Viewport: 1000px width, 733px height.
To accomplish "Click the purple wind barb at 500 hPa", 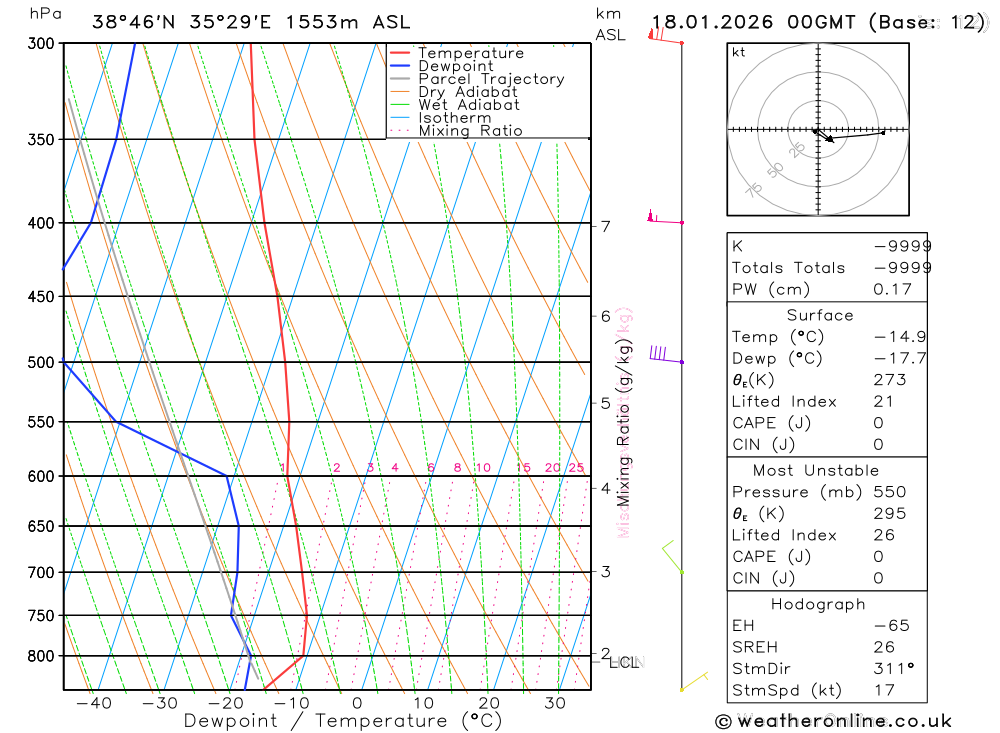I will pyautogui.click(x=666, y=354).
